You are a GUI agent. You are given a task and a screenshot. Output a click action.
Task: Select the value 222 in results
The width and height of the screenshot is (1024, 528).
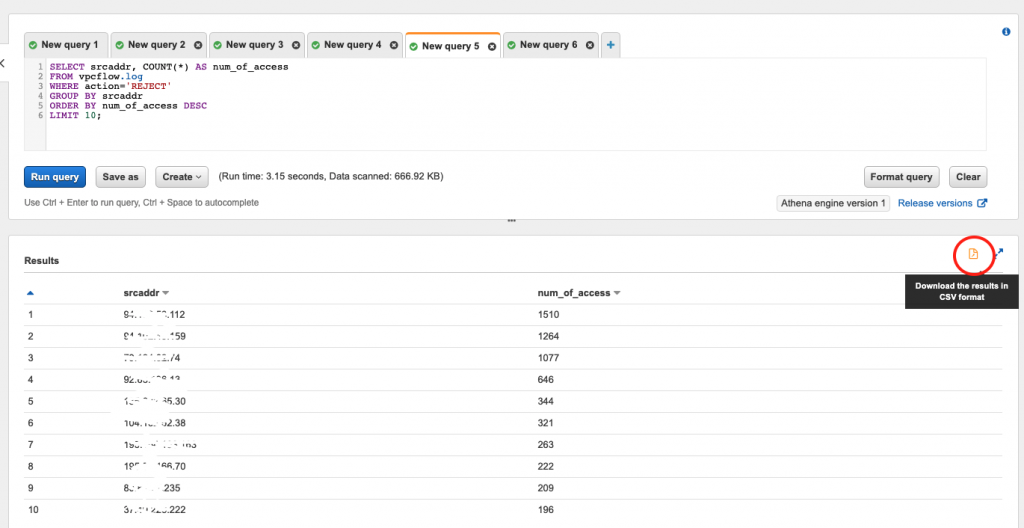pyautogui.click(x=545, y=467)
